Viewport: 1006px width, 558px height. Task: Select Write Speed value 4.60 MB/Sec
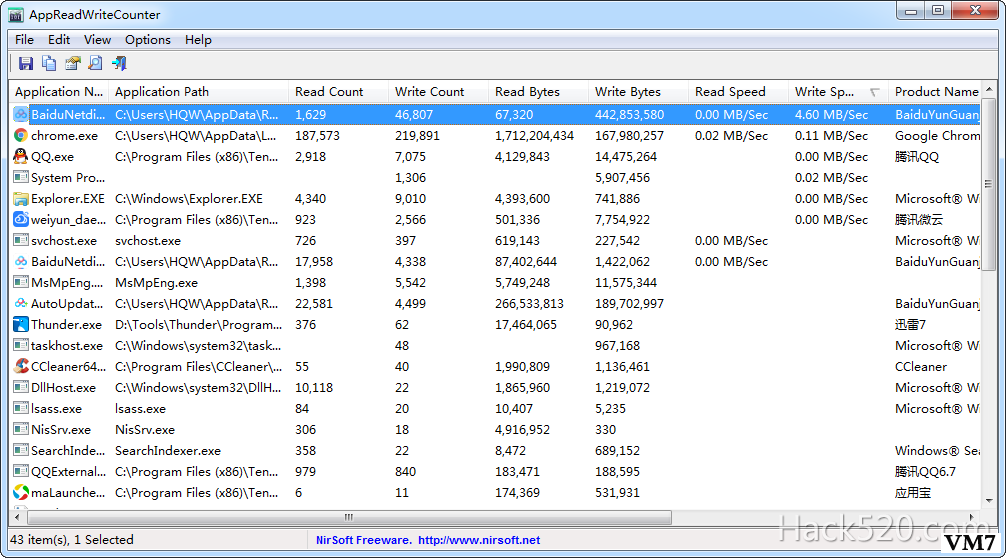831,115
